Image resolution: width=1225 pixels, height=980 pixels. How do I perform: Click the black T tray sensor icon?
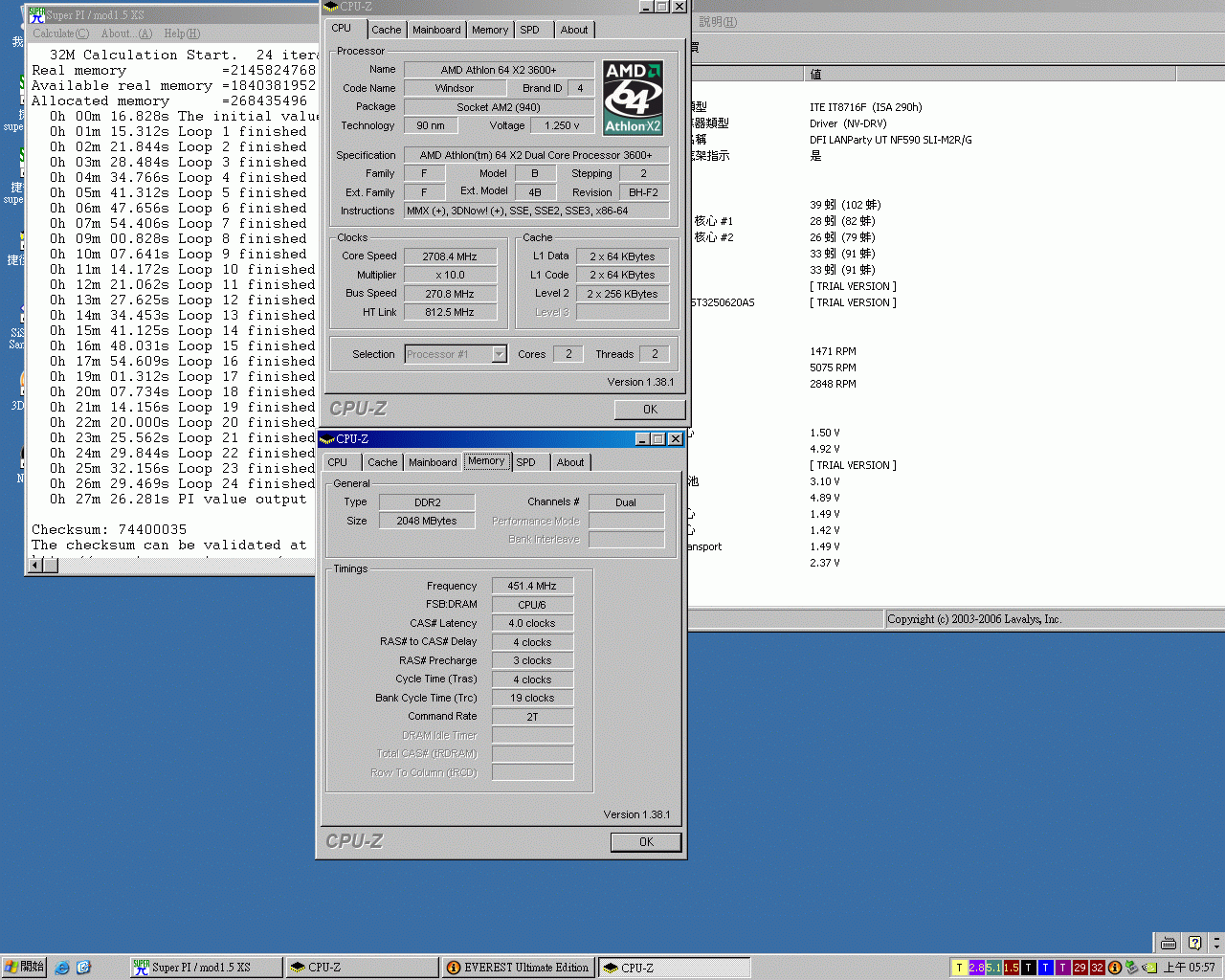[1028, 968]
